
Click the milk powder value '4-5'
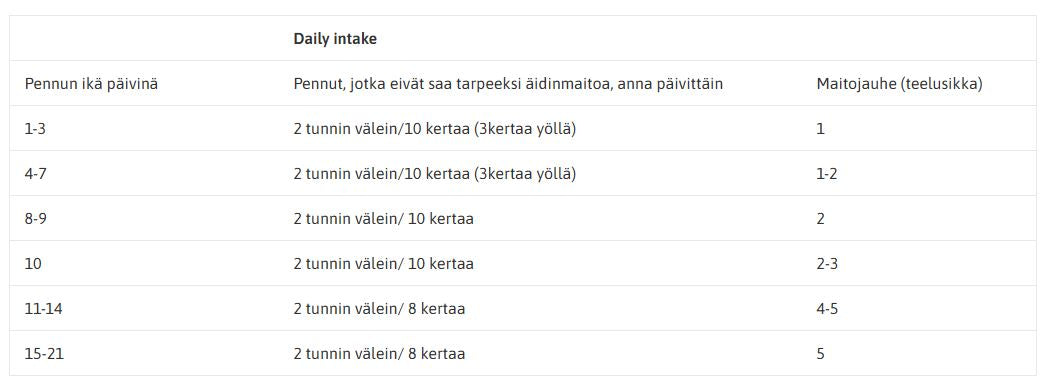pos(827,309)
